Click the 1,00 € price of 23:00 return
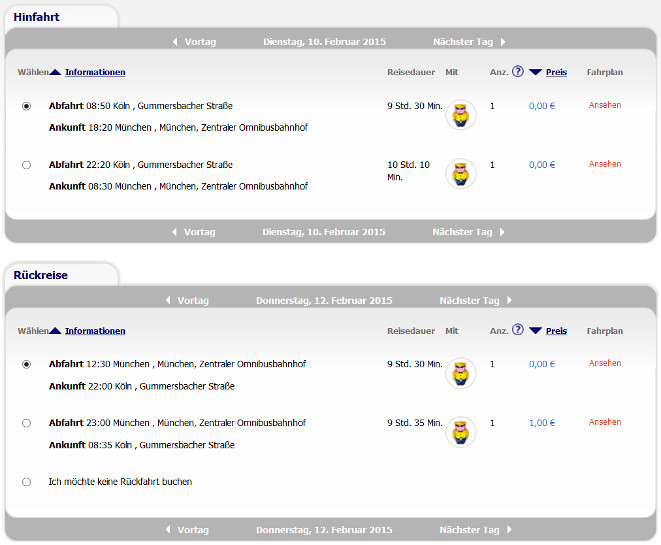The width and height of the screenshot is (661, 545). pos(541,423)
